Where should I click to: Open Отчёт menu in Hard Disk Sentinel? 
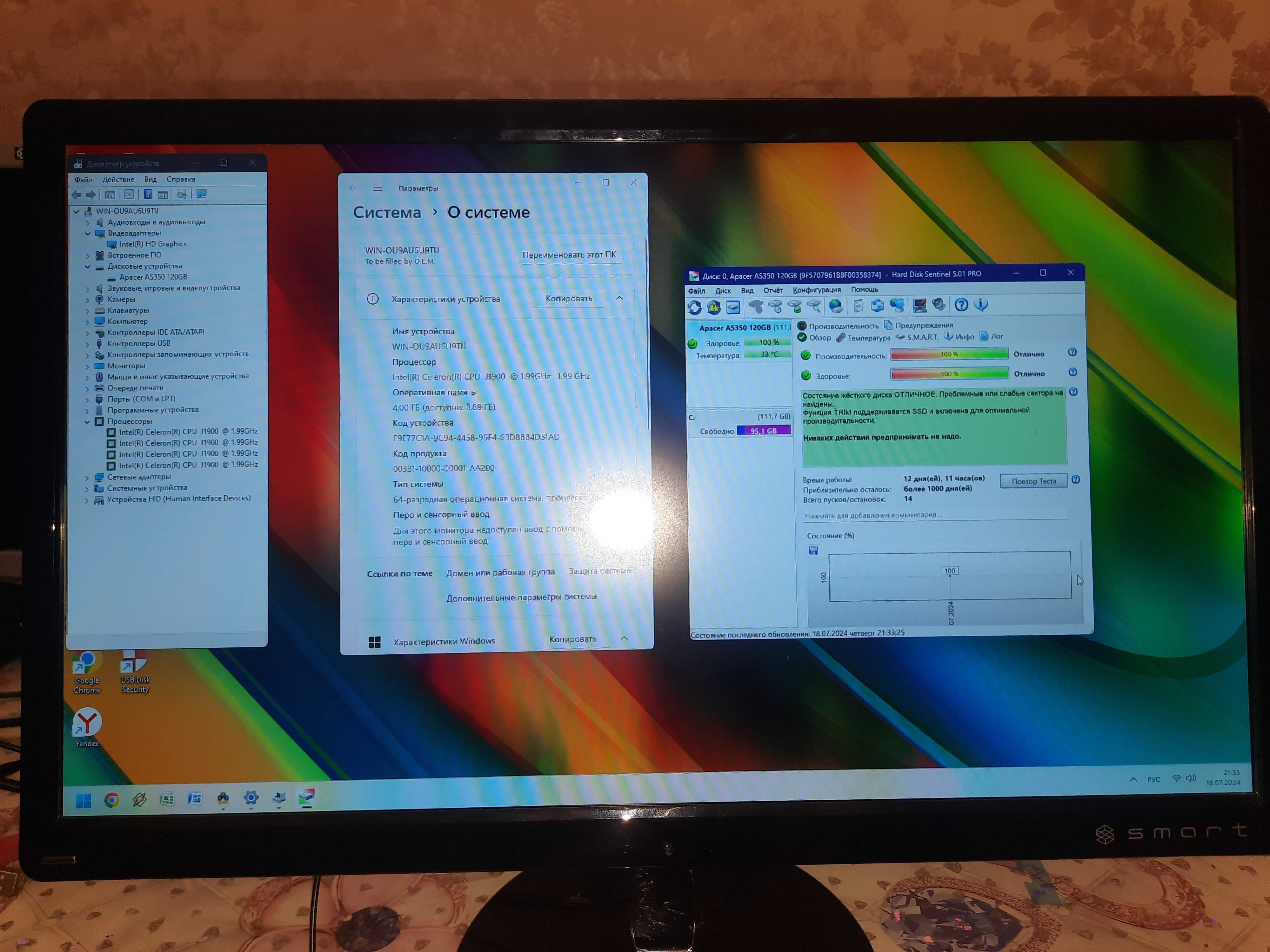pos(773,290)
